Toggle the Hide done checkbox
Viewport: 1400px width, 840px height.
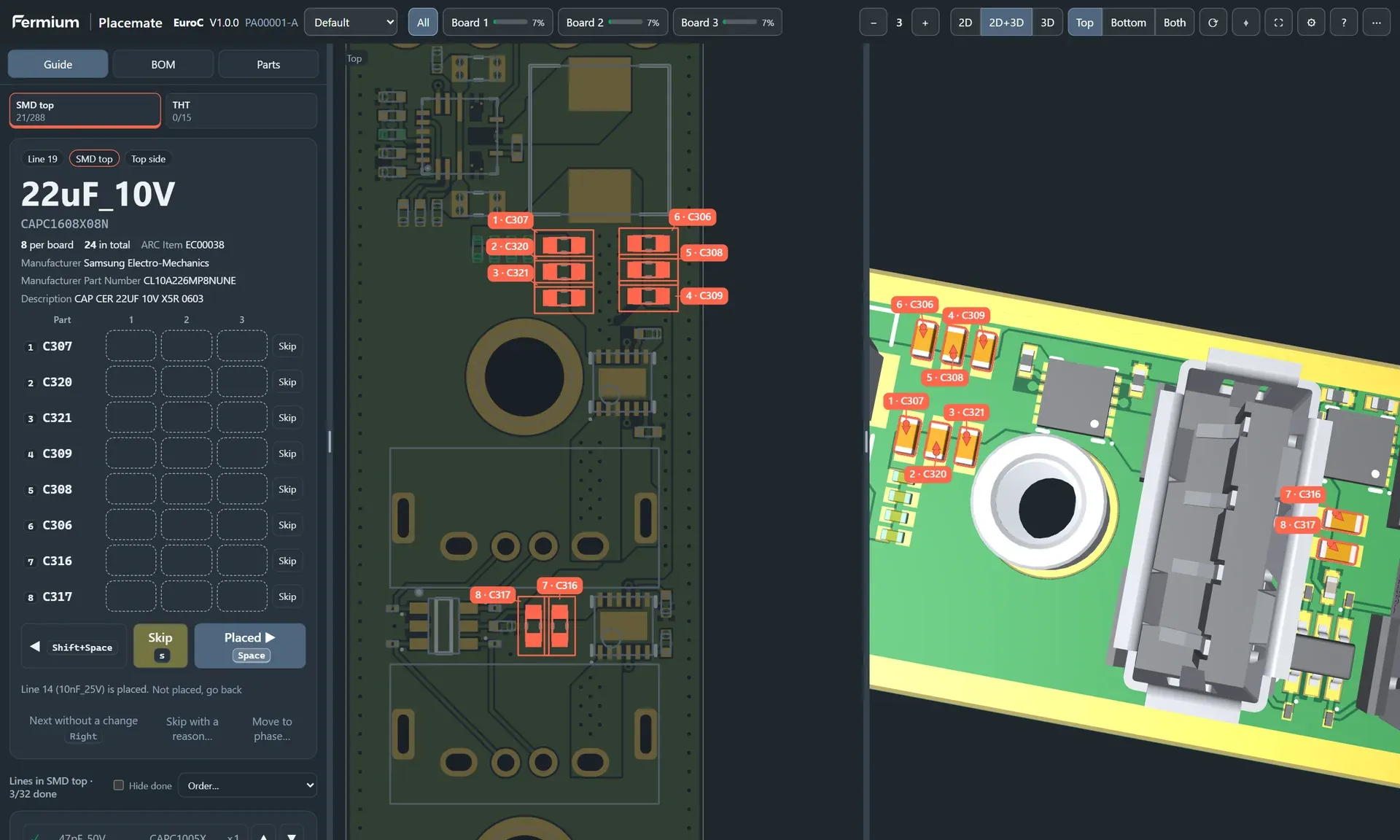coord(119,785)
